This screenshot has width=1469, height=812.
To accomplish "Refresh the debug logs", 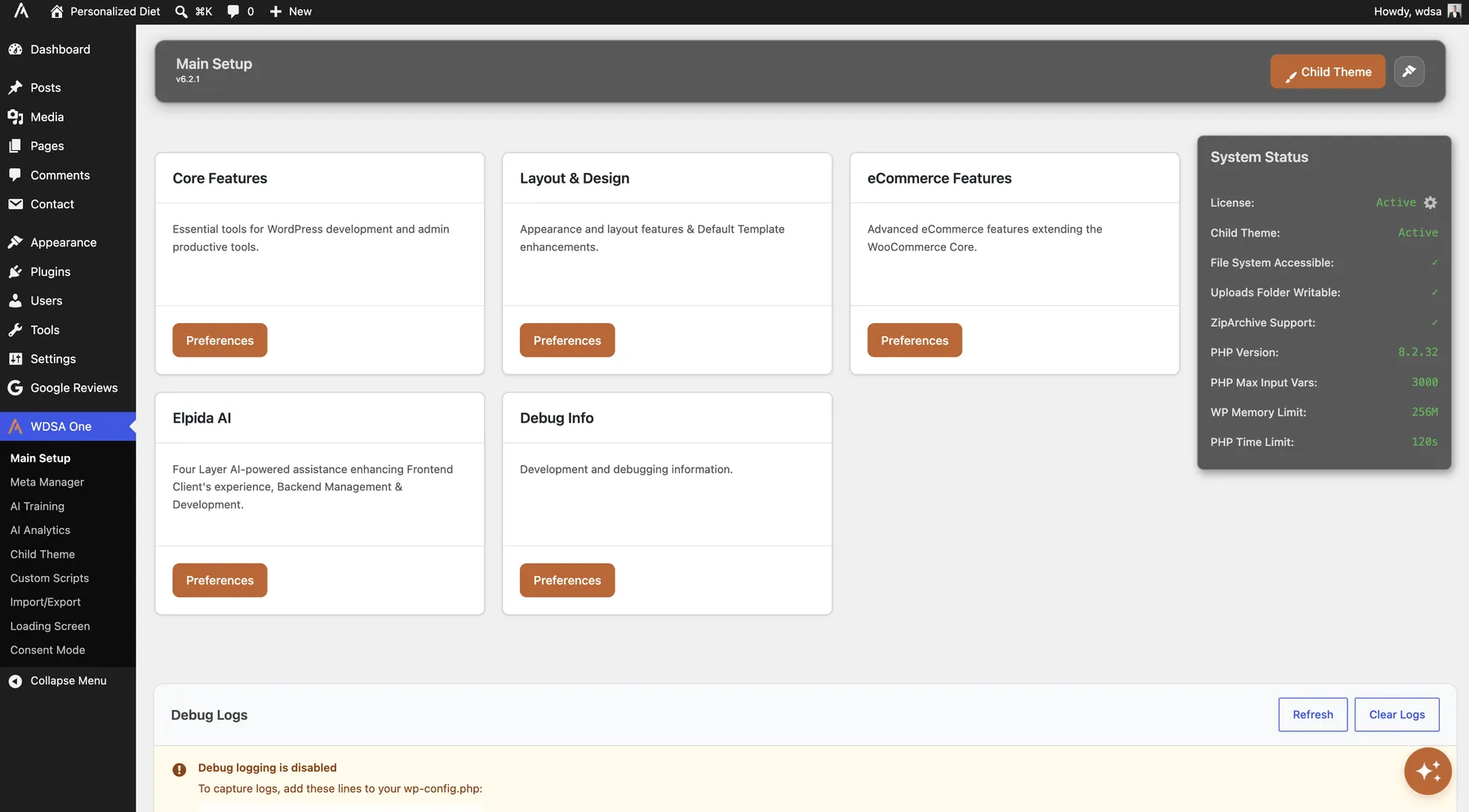I will [x=1312, y=715].
